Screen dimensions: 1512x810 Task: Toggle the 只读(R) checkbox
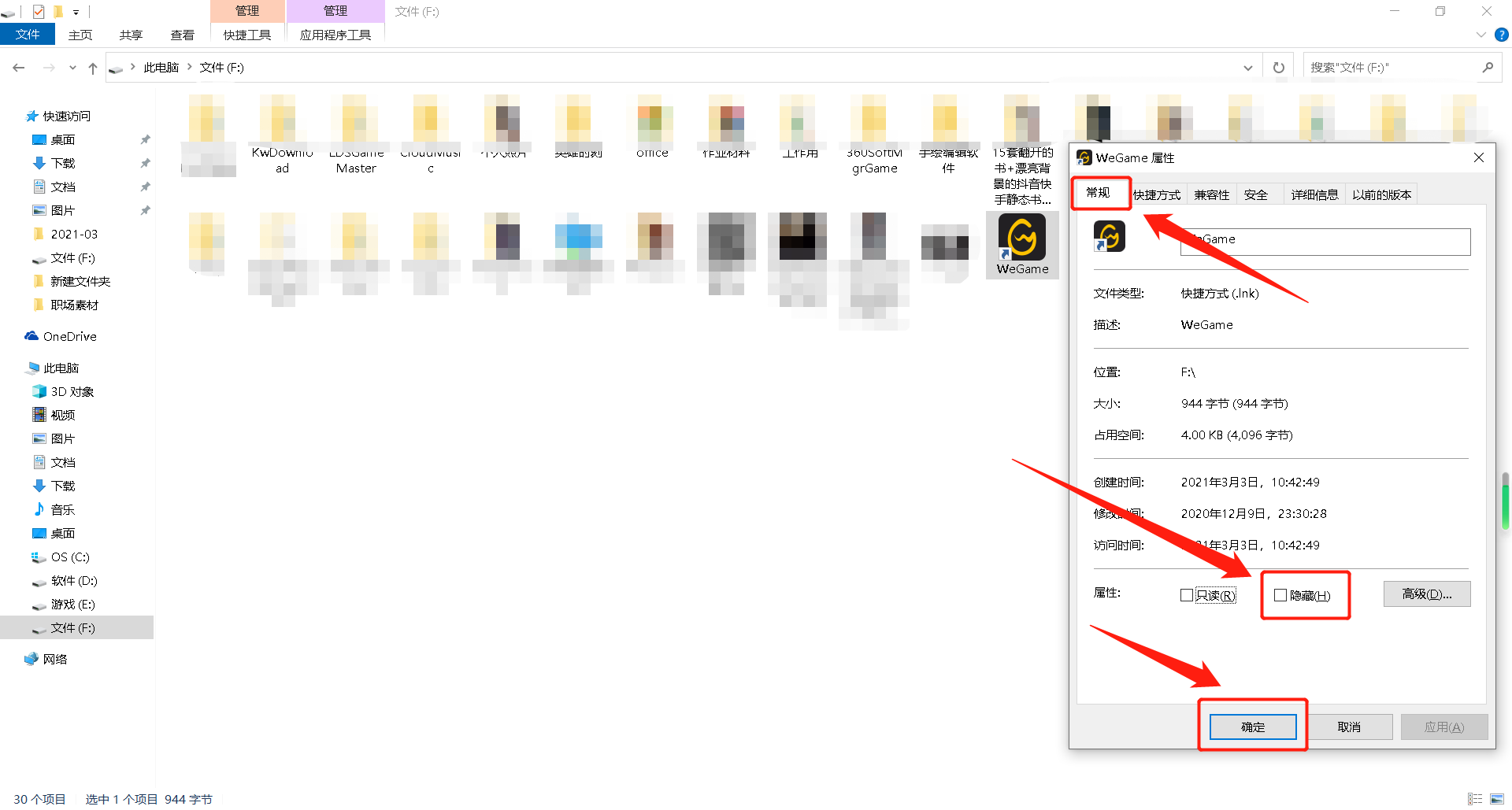tap(1187, 595)
